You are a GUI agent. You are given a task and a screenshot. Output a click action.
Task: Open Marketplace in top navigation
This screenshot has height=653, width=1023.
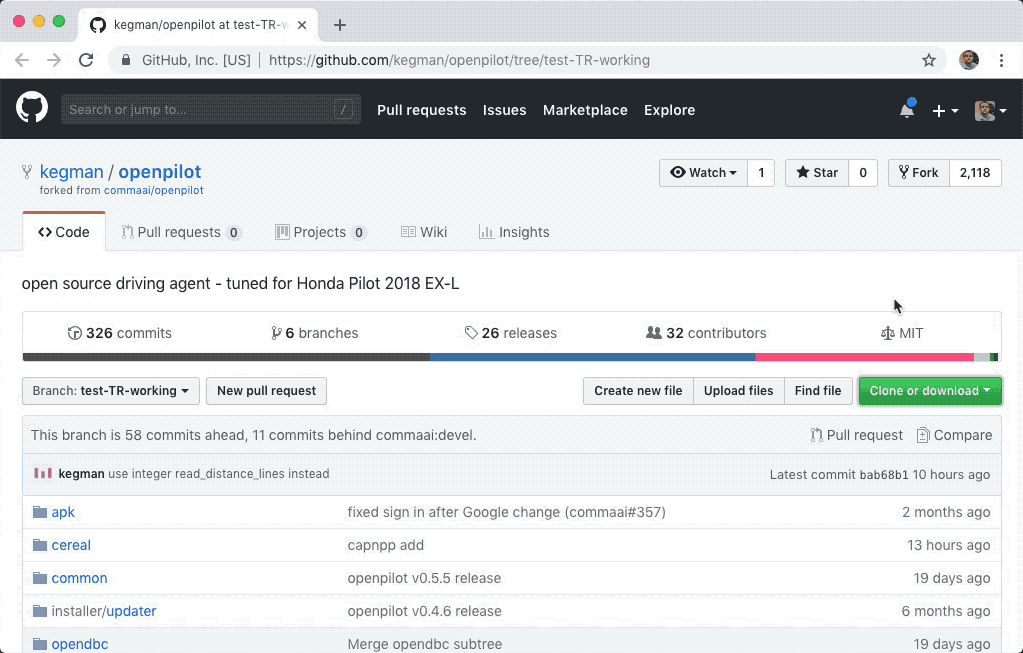pos(585,110)
